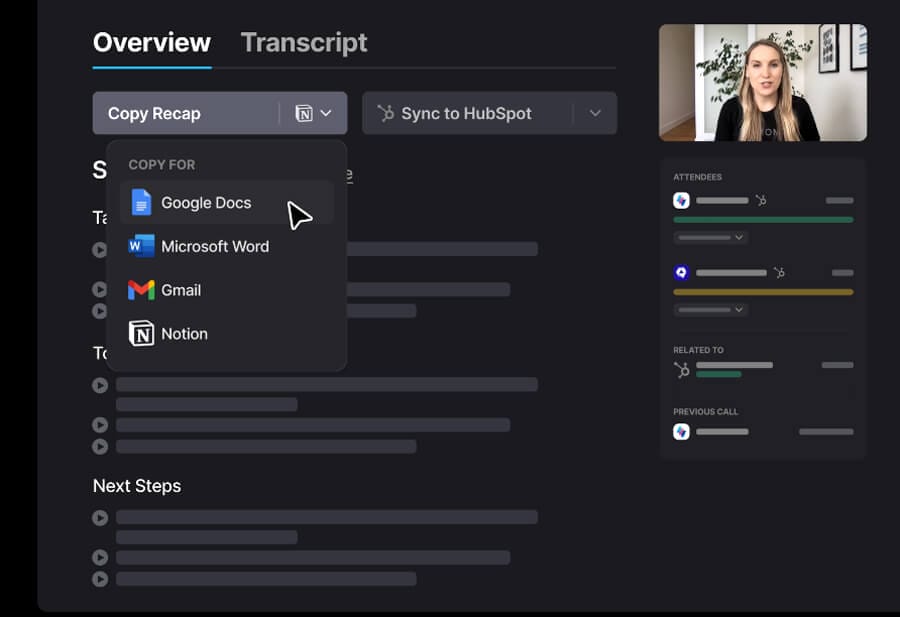Expand the Sync to HubSpot chevron
This screenshot has height=617, width=900.
(595, 113)
